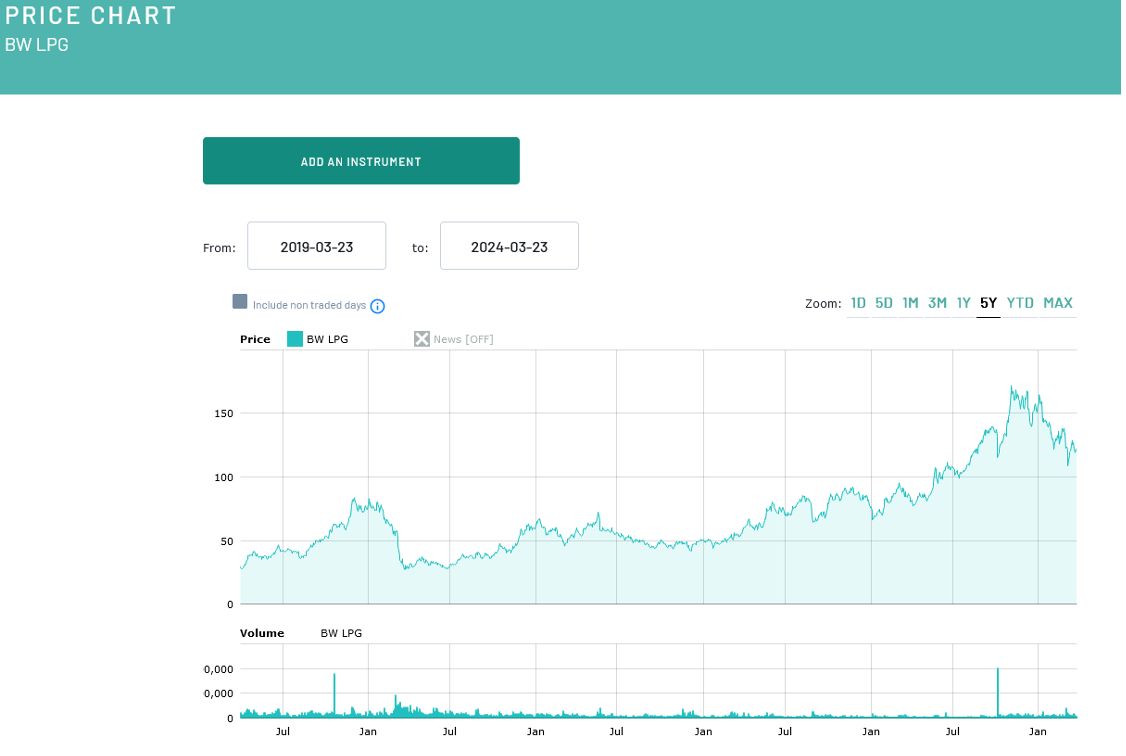Click the Price Chart heading
Image resolution: width=1126 pixels, height=756 pixels.
(91, 16)
